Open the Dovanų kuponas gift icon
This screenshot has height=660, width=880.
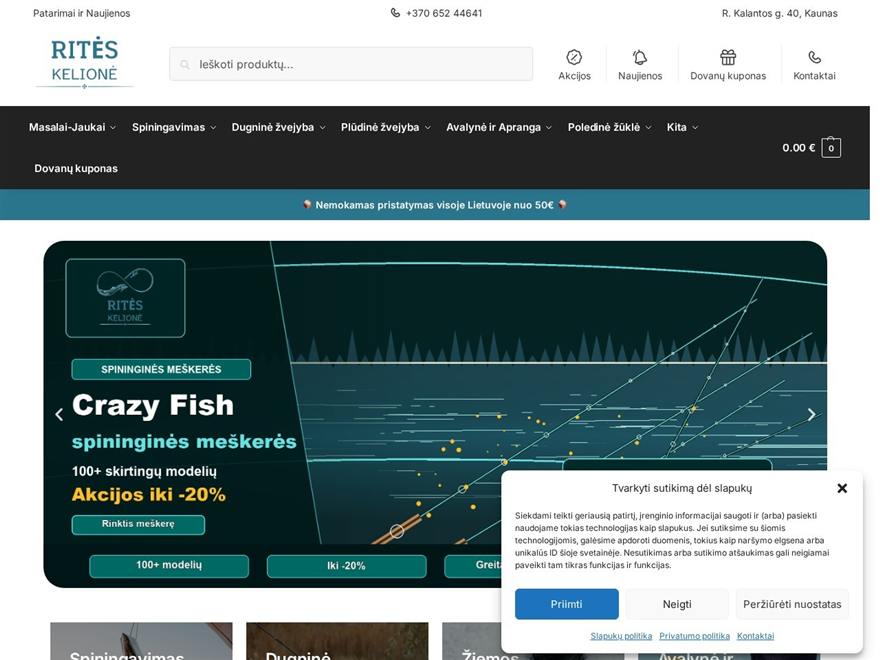[728, 57]
